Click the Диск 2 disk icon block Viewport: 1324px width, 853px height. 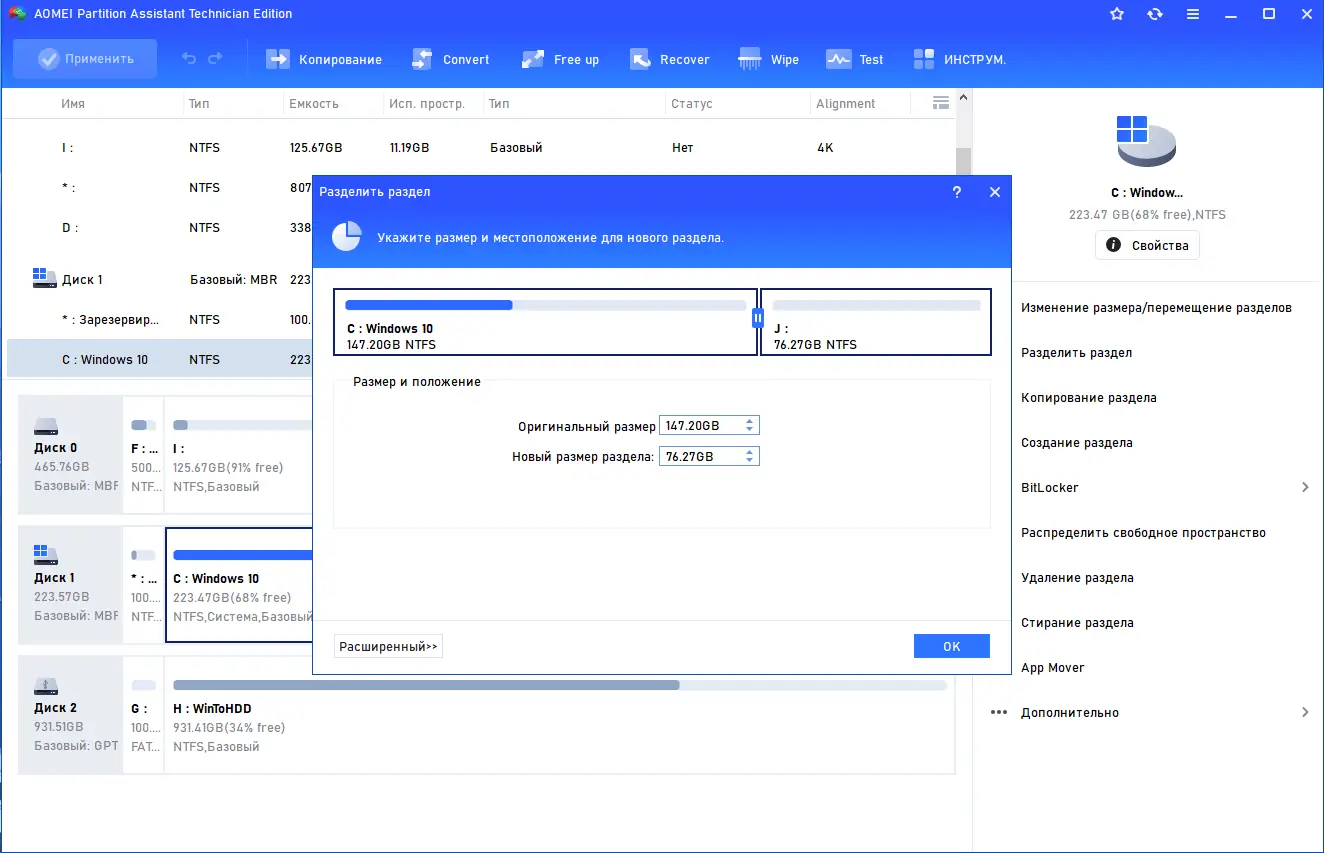70,715
